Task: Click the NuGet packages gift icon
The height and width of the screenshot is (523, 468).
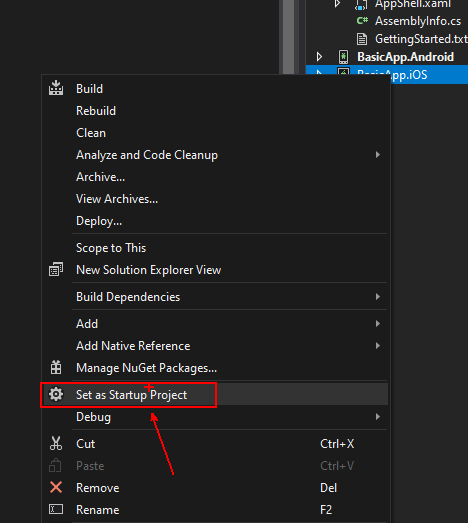Action: coord(56,368)
